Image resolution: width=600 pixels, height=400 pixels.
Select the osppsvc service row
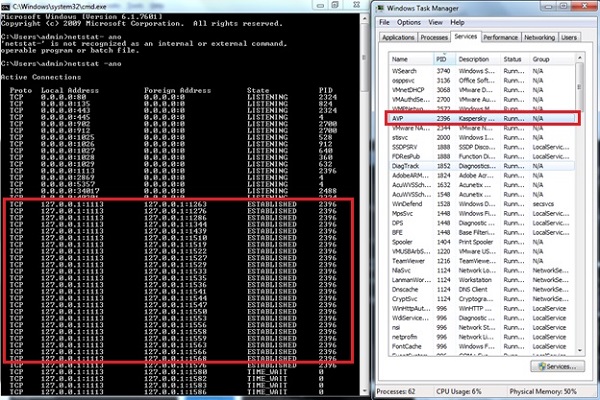click(x=482, y=80)
